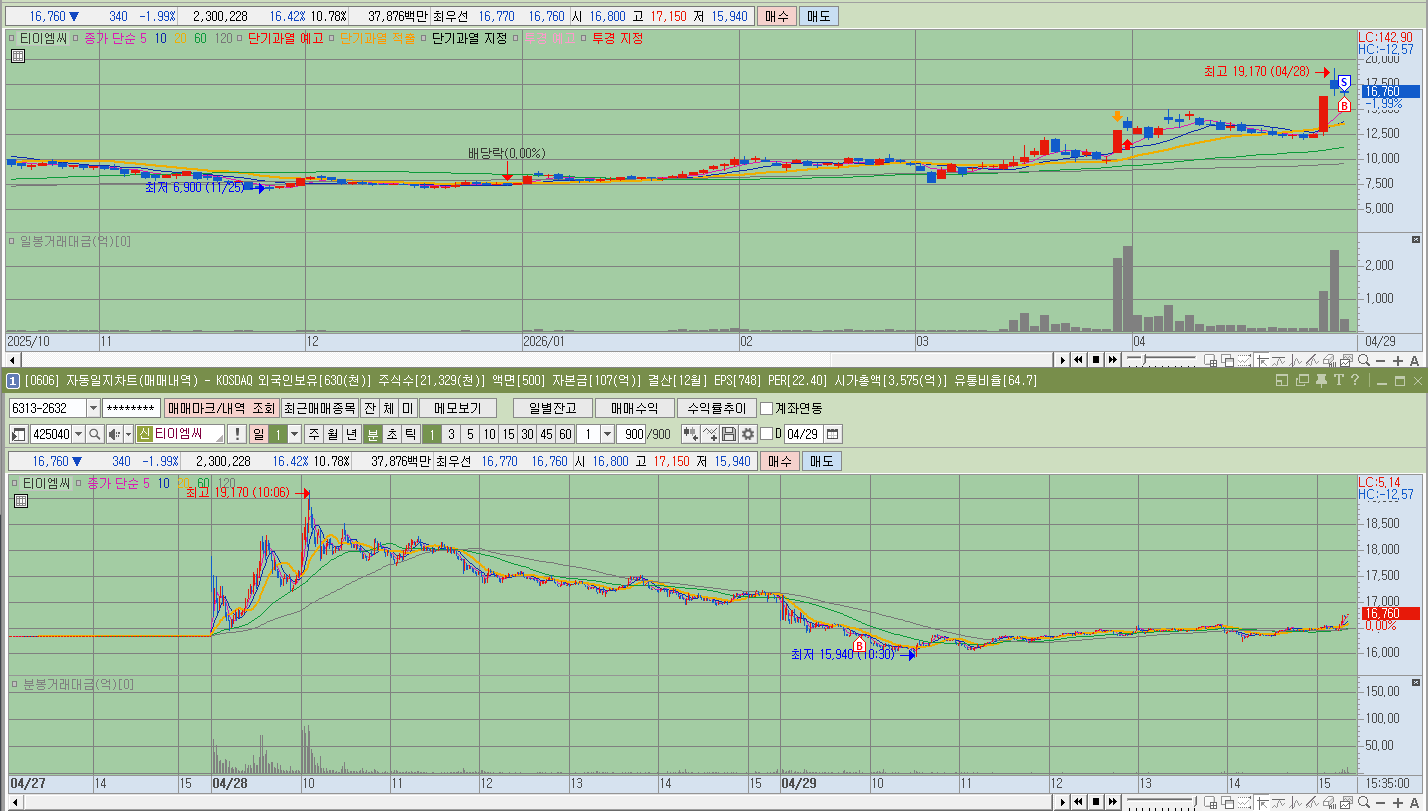Select the 분 minute chart toggle

[373, 434]
